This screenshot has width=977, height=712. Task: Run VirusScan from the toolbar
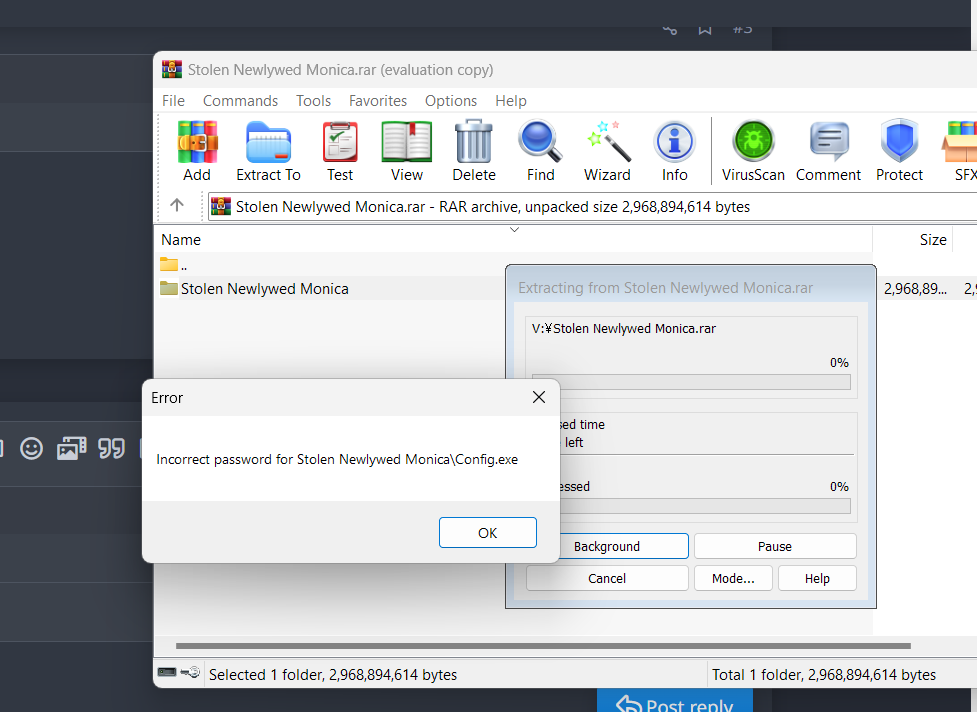tap(753, 142)
